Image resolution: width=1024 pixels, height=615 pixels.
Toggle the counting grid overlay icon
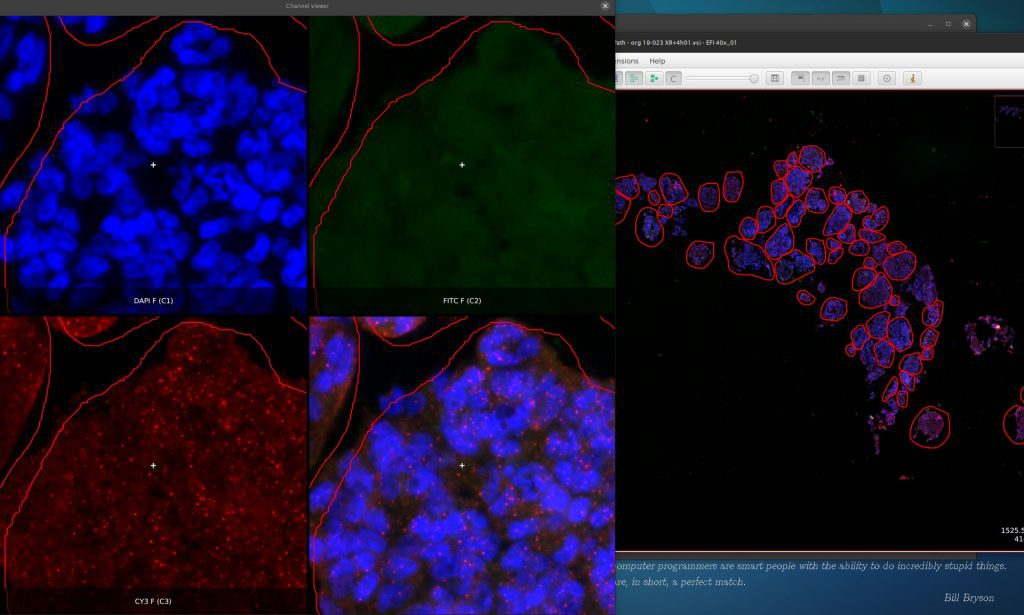[x=861, y=78]
